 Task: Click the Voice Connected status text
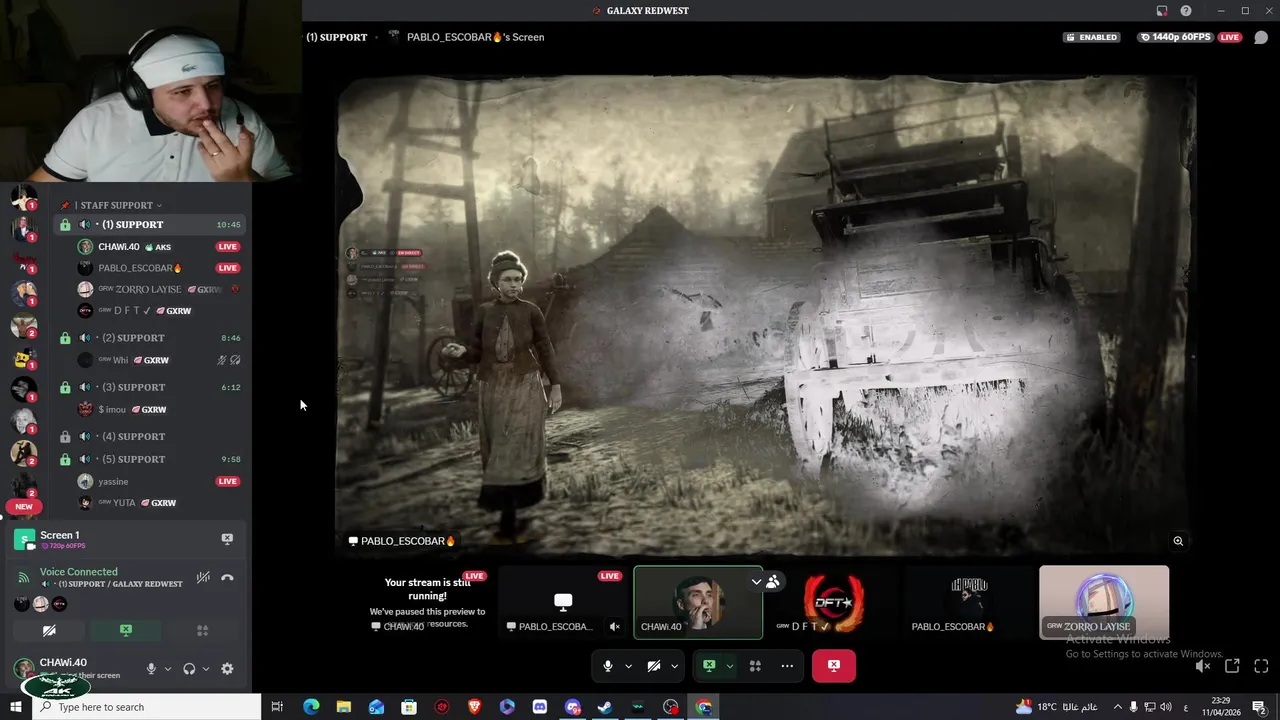79,572
